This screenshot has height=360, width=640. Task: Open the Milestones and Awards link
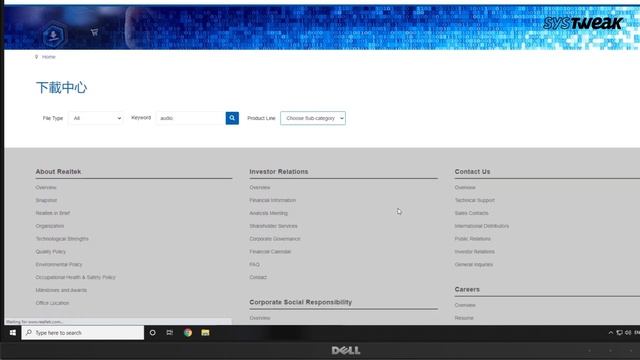point(61,290)
